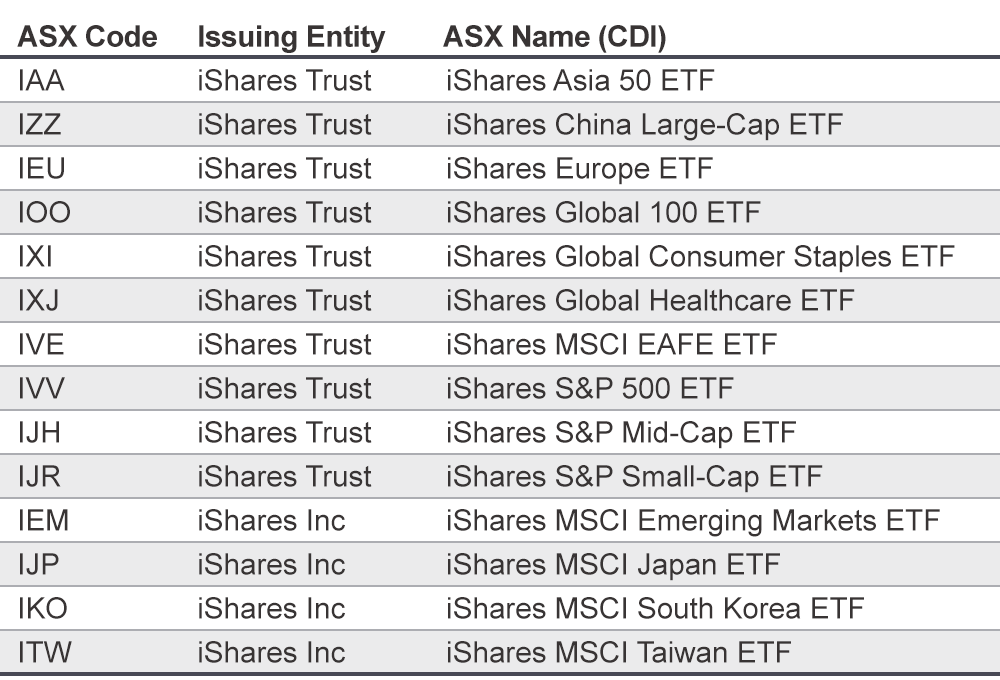This screenshot has width=1000, height=680.
Task: Click the iShares Global 100 ETF name
Action: 603,213
